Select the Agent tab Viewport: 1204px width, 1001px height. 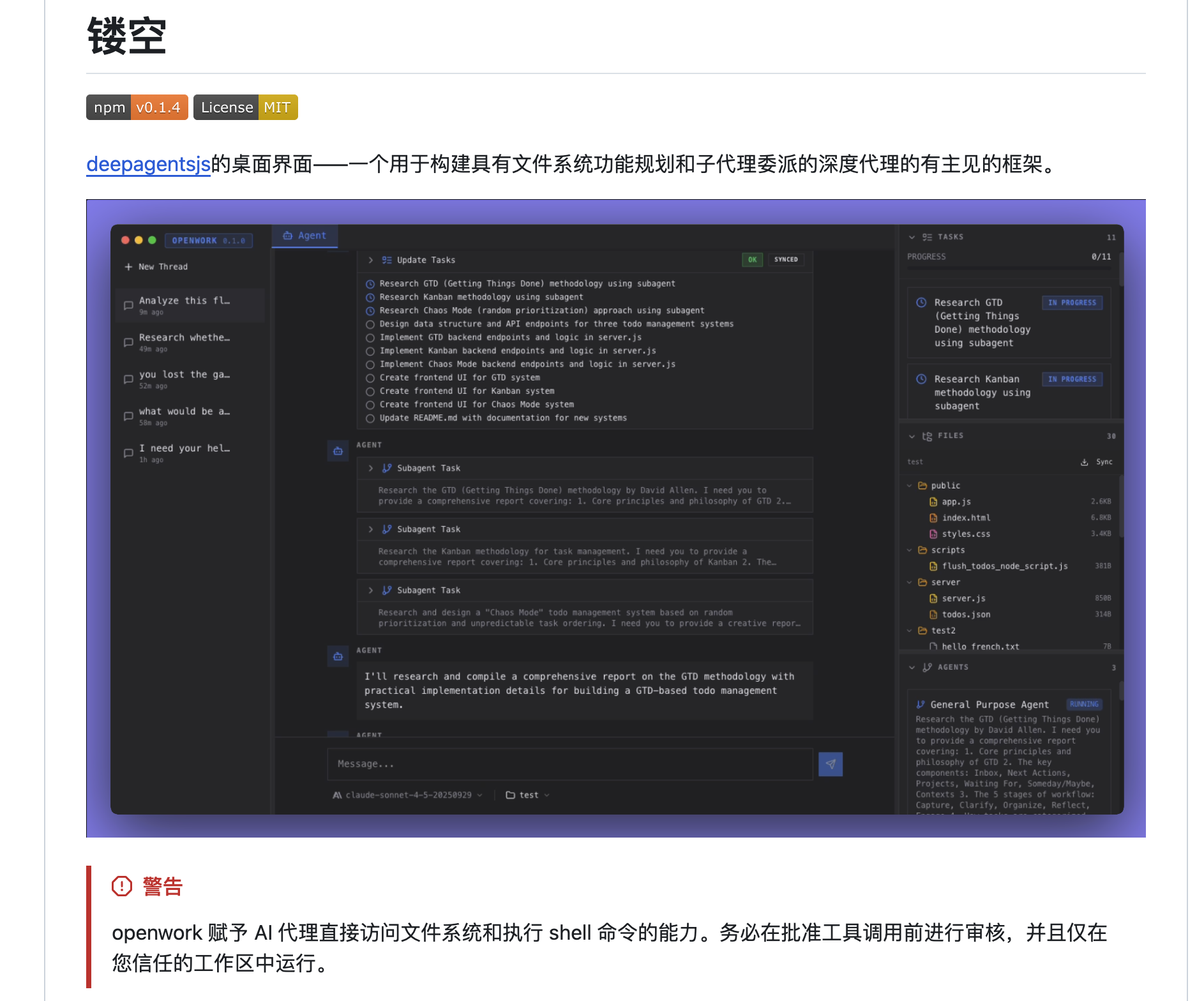[305, 236]
